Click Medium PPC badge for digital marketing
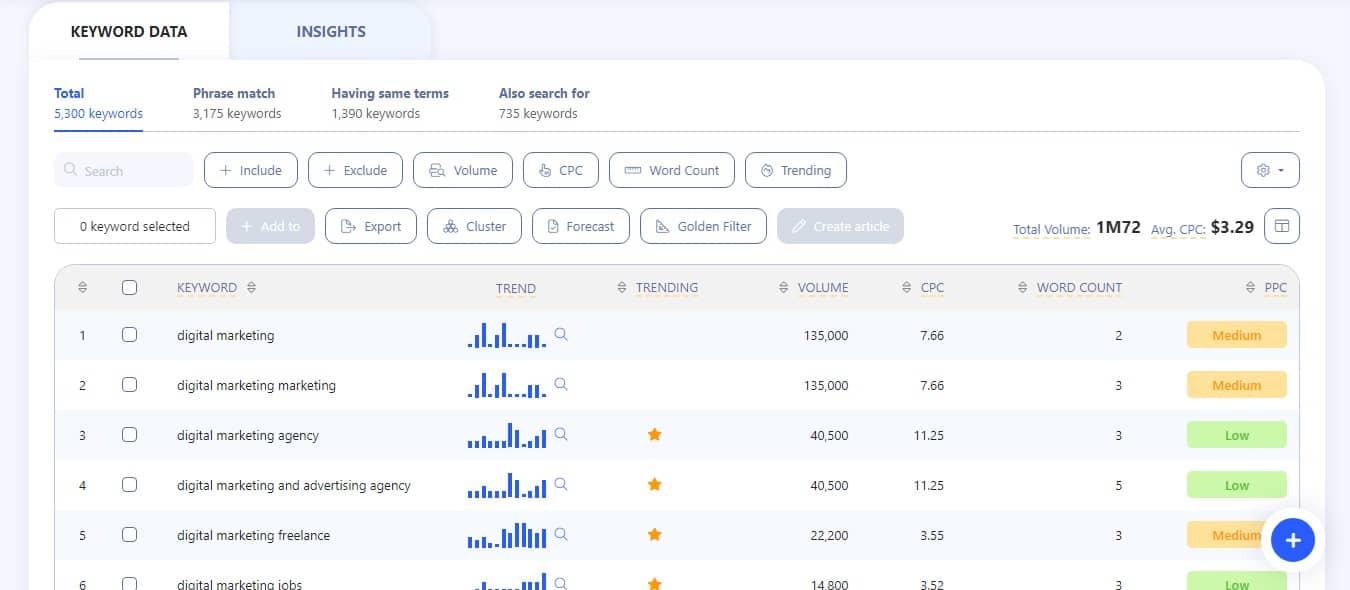Image resolution: width=1350 pixels, height=590 pixels. point(1236,335)
